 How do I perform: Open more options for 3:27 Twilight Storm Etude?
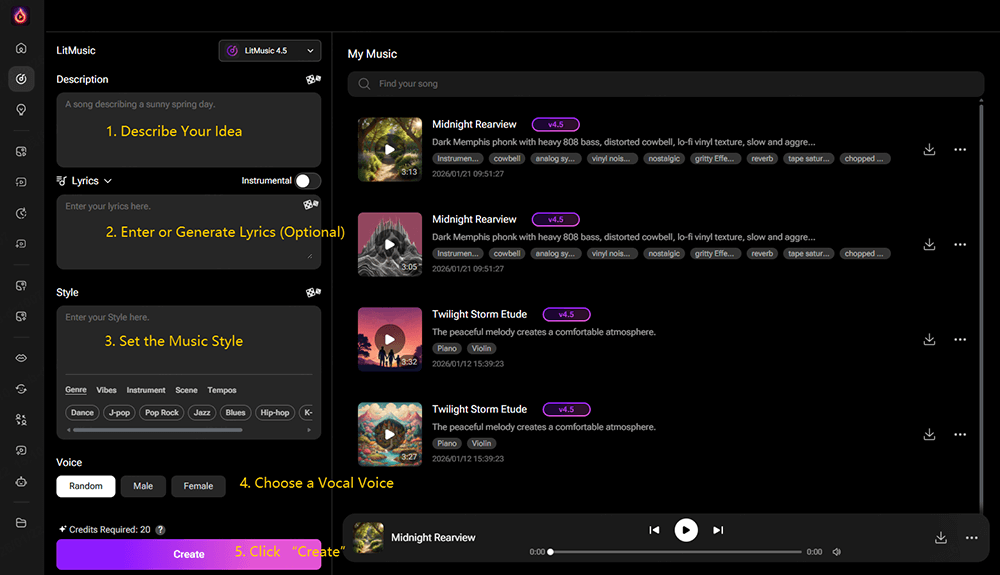pos(960,434)
